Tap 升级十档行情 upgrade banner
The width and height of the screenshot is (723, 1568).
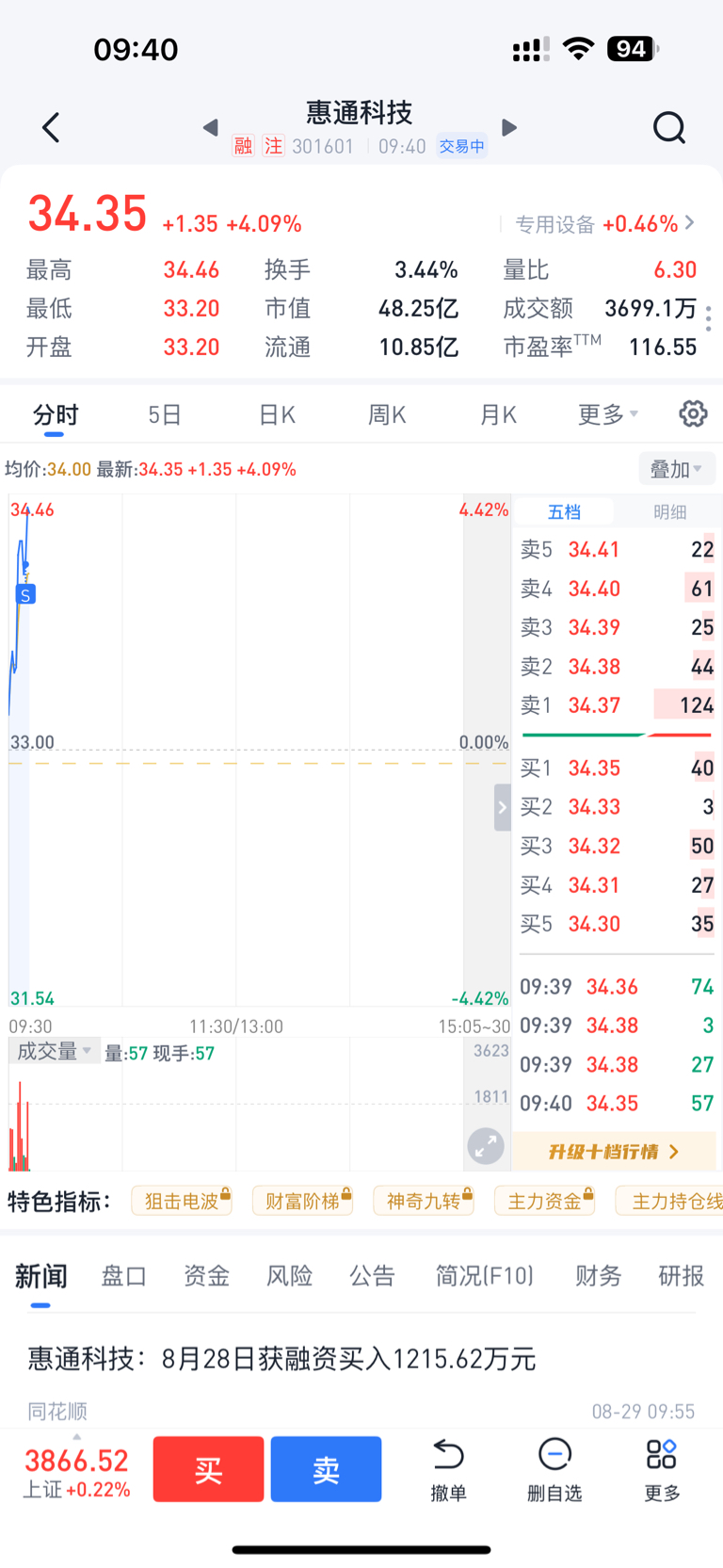coord(614,1152)
